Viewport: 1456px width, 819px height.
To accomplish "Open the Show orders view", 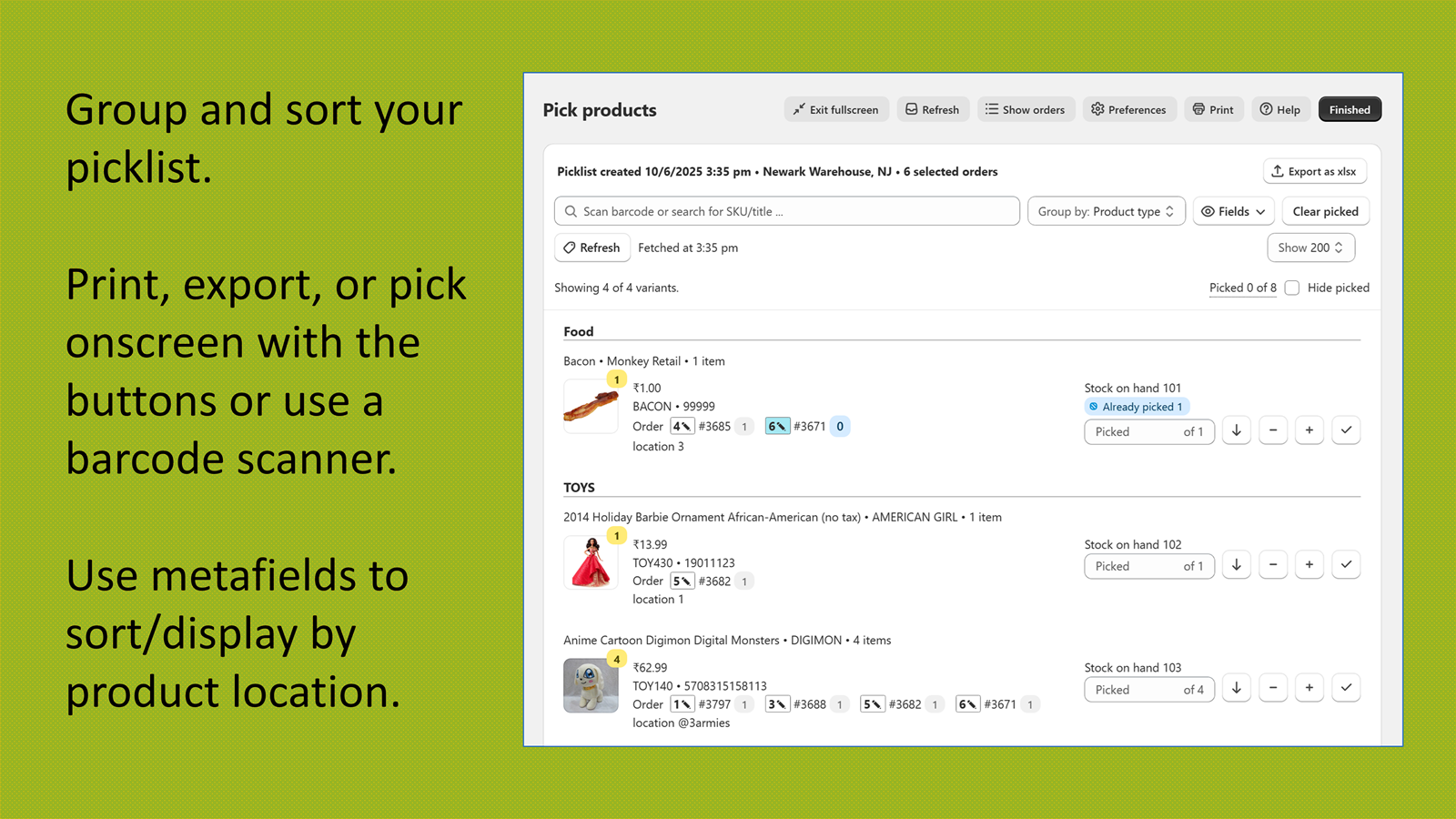I will [1026, 109].
